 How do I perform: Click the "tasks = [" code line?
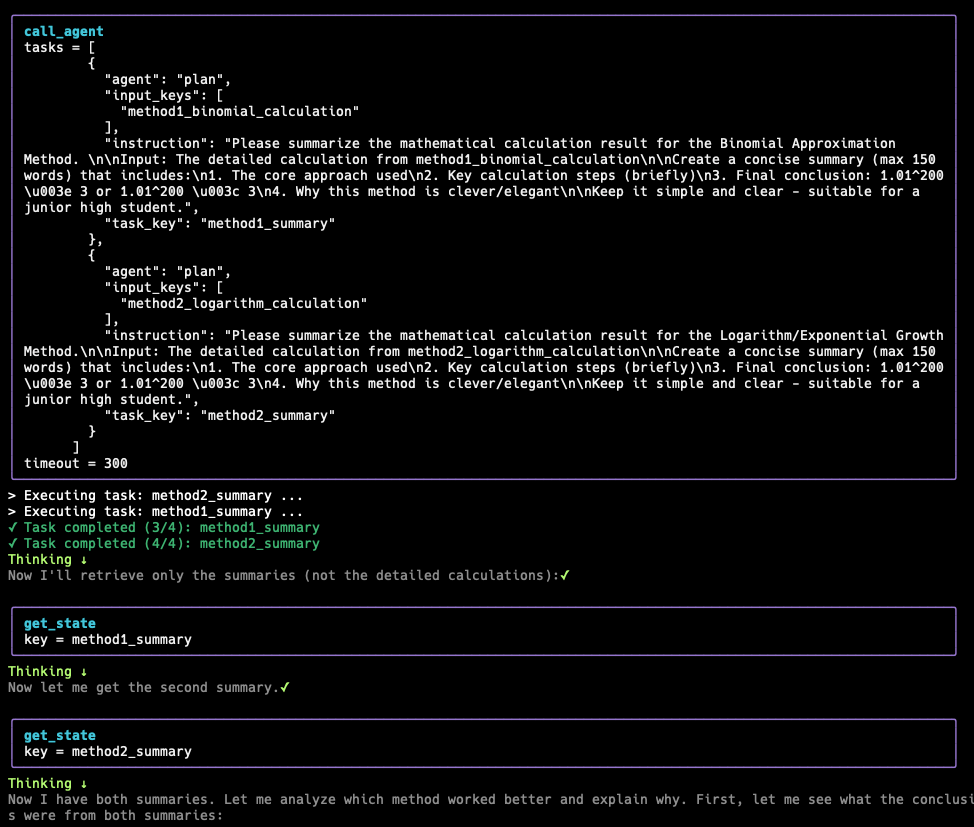pos(56,47)
